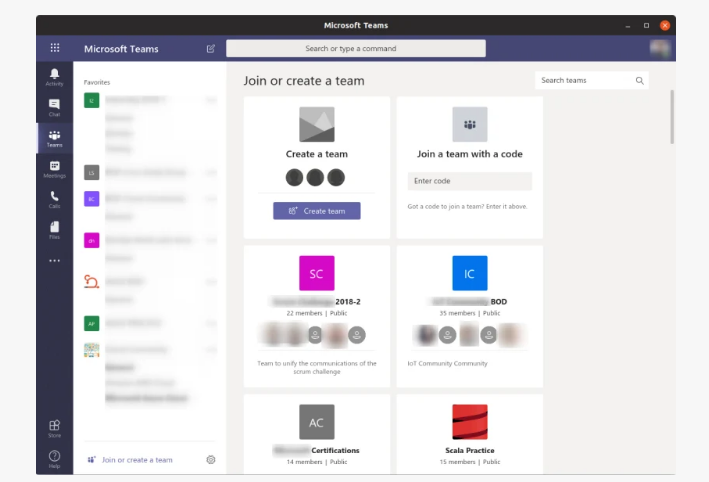Click the '35 members | Public' text
Screen dimensions: 709x482
pyautogui.click(x=470, y=313)
